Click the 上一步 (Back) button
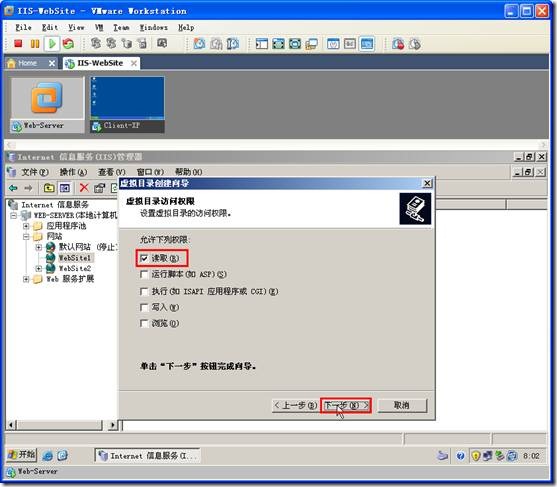 [296, 405]
